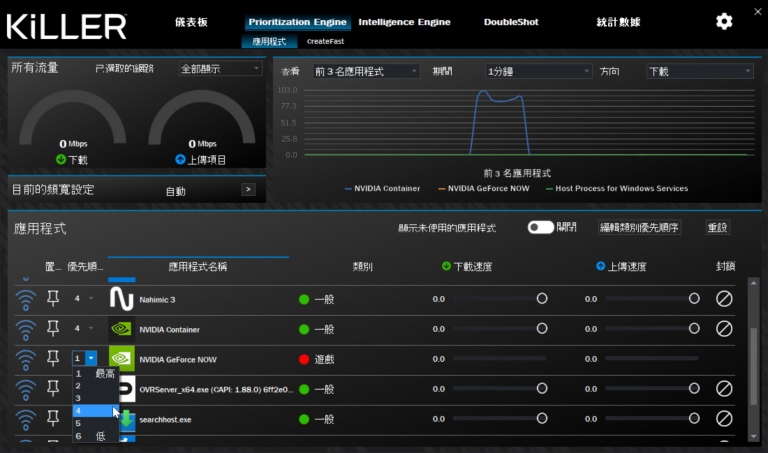The height and width of the screenshot is (453, 768).
Task: Pin the searchhost.exe application
Action: [53, 418]
